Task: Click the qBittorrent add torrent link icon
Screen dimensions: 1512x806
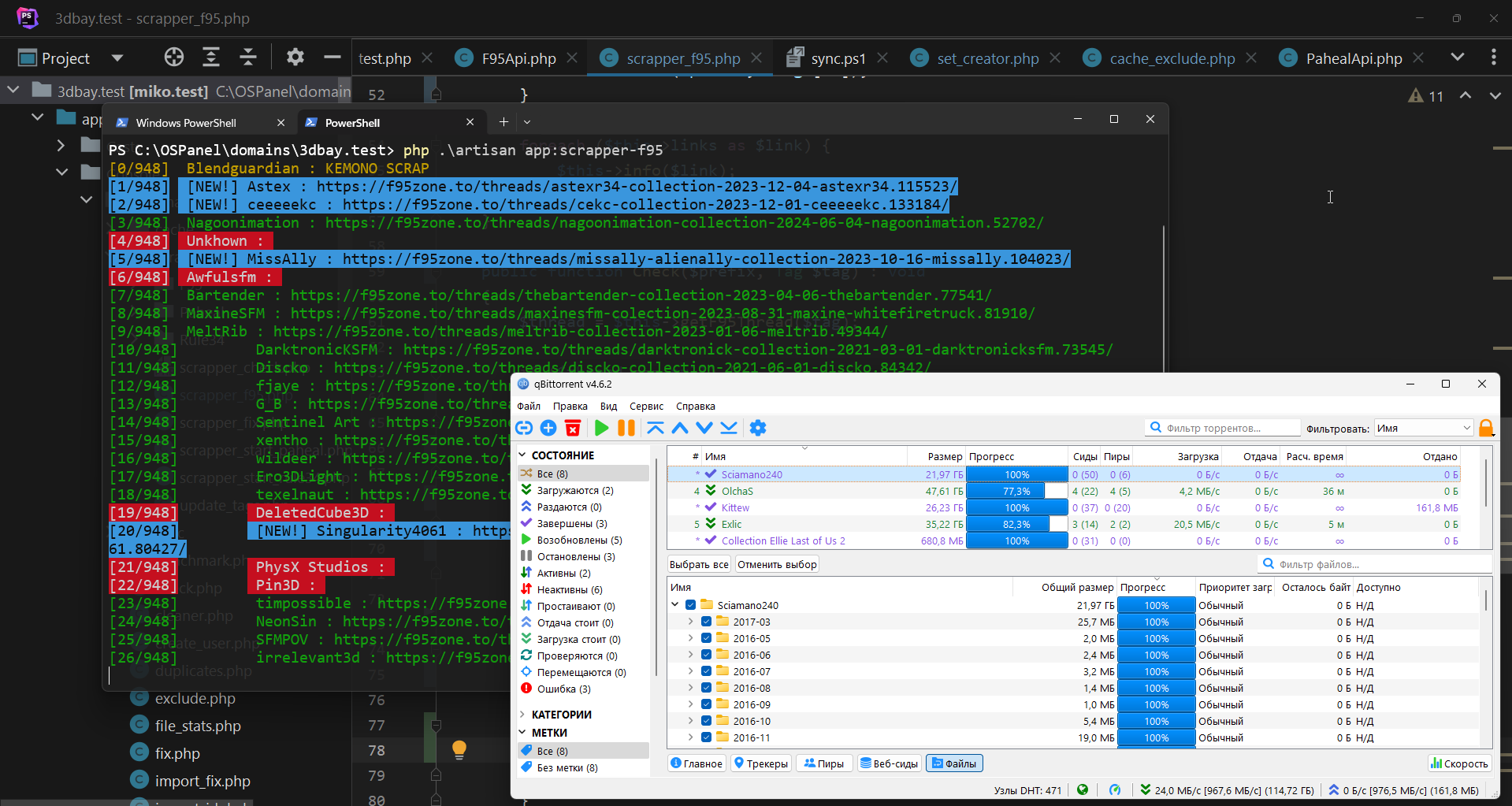Action: 524,428
